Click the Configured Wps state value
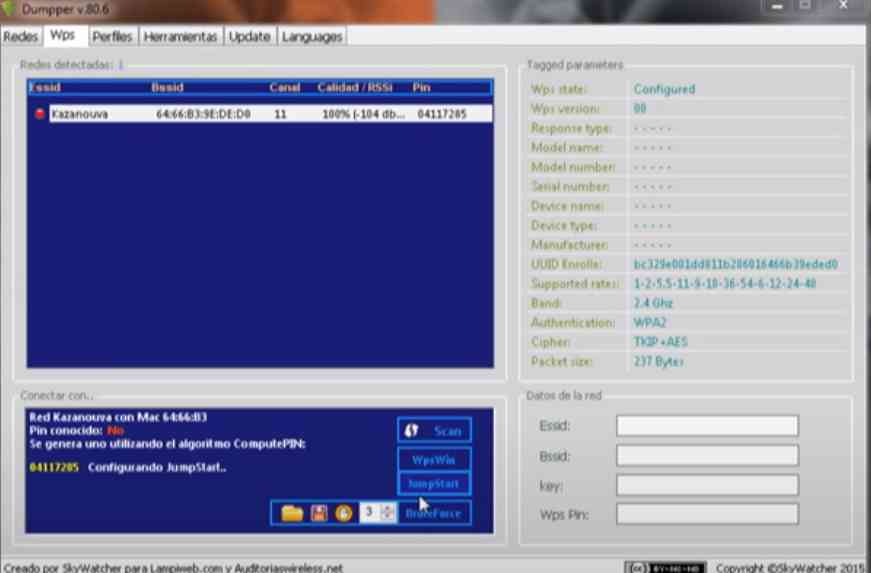Image resolution: width=871 pixels, height=573 pixels. (664, 89)
